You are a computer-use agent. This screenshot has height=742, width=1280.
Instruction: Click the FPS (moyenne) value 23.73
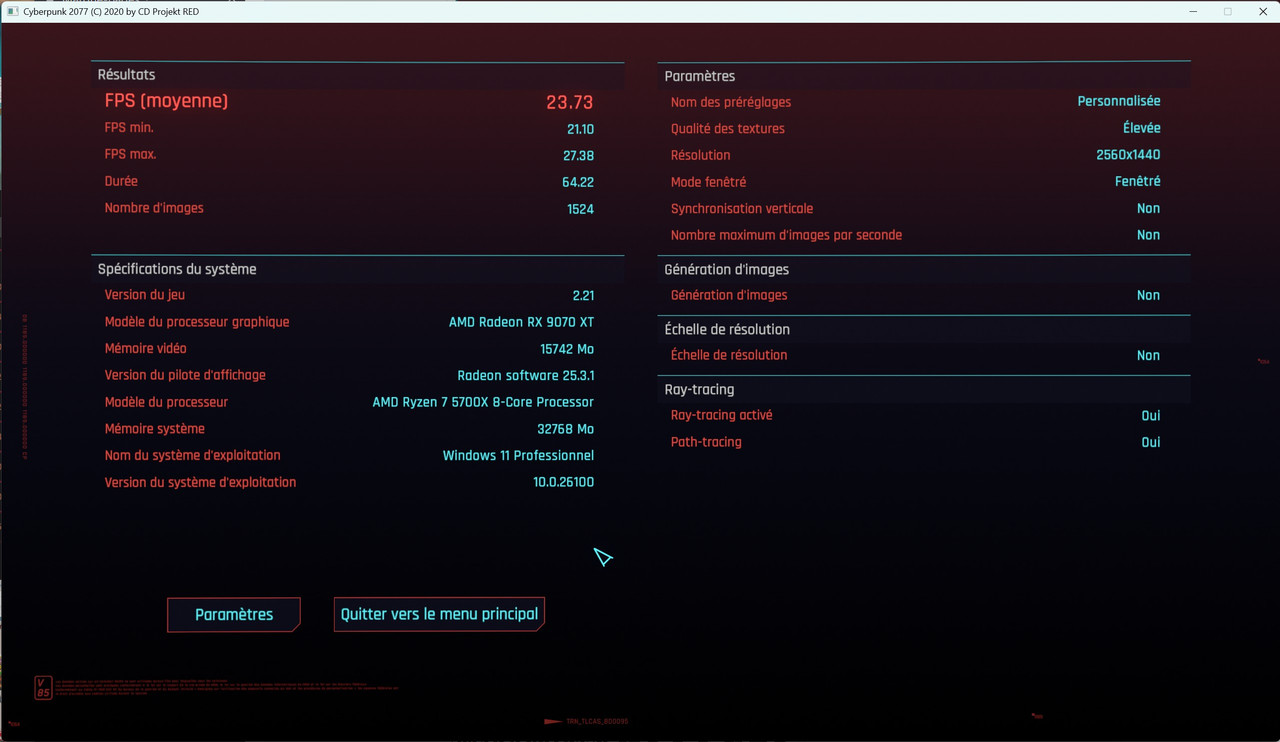pyautogui.click(x=570, y=102)
